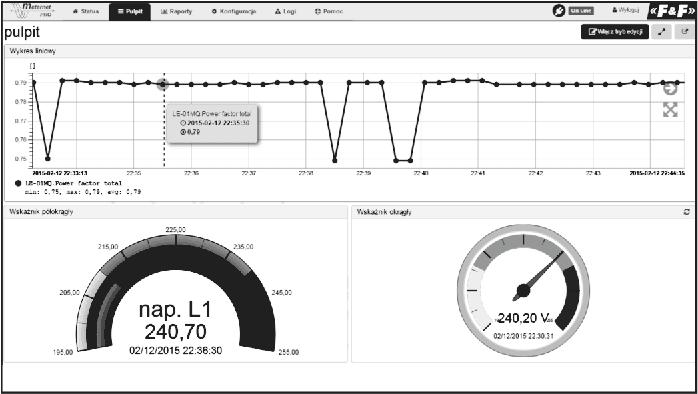
Task: Open the Konfiguracja menu
Action: [234, 11]
